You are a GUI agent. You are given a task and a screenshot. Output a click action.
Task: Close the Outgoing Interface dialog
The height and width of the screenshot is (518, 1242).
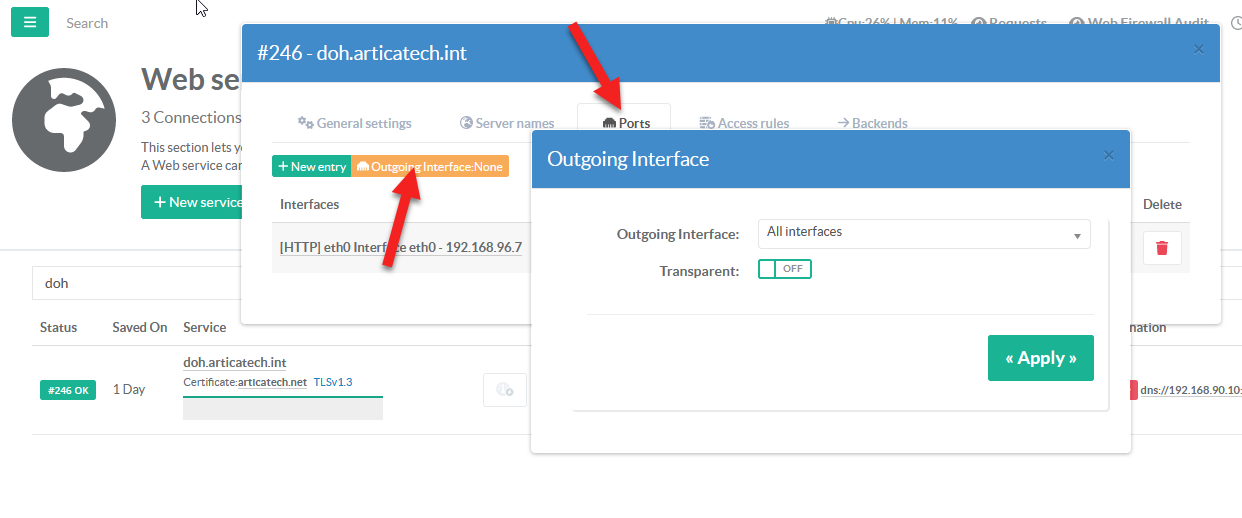click(x=1108, y=156)
